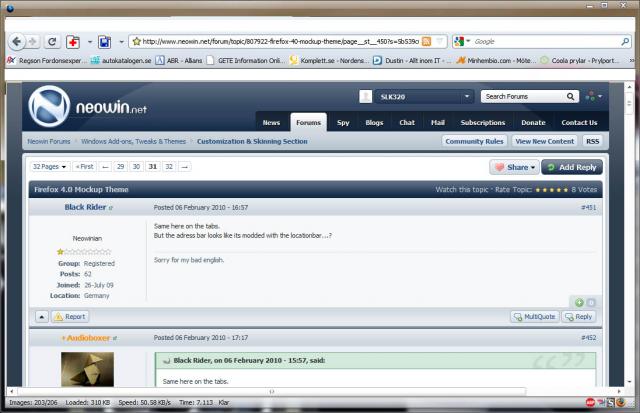This screenshot has height=413, width=640.
Task: Open the Google search engine selector
Action: (x=462, y=41)
